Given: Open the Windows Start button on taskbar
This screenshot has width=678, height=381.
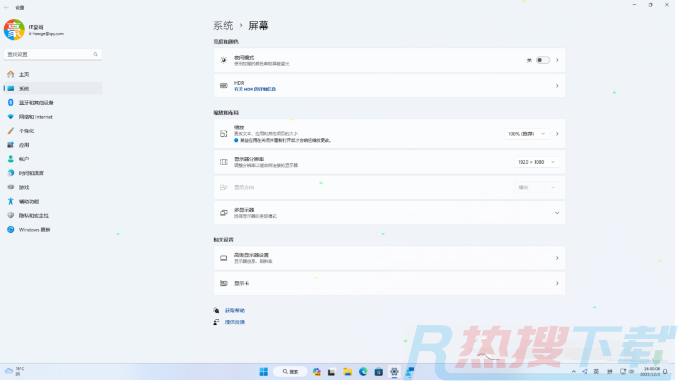Looking at the screenshot, I should click(x=263, y=372).
